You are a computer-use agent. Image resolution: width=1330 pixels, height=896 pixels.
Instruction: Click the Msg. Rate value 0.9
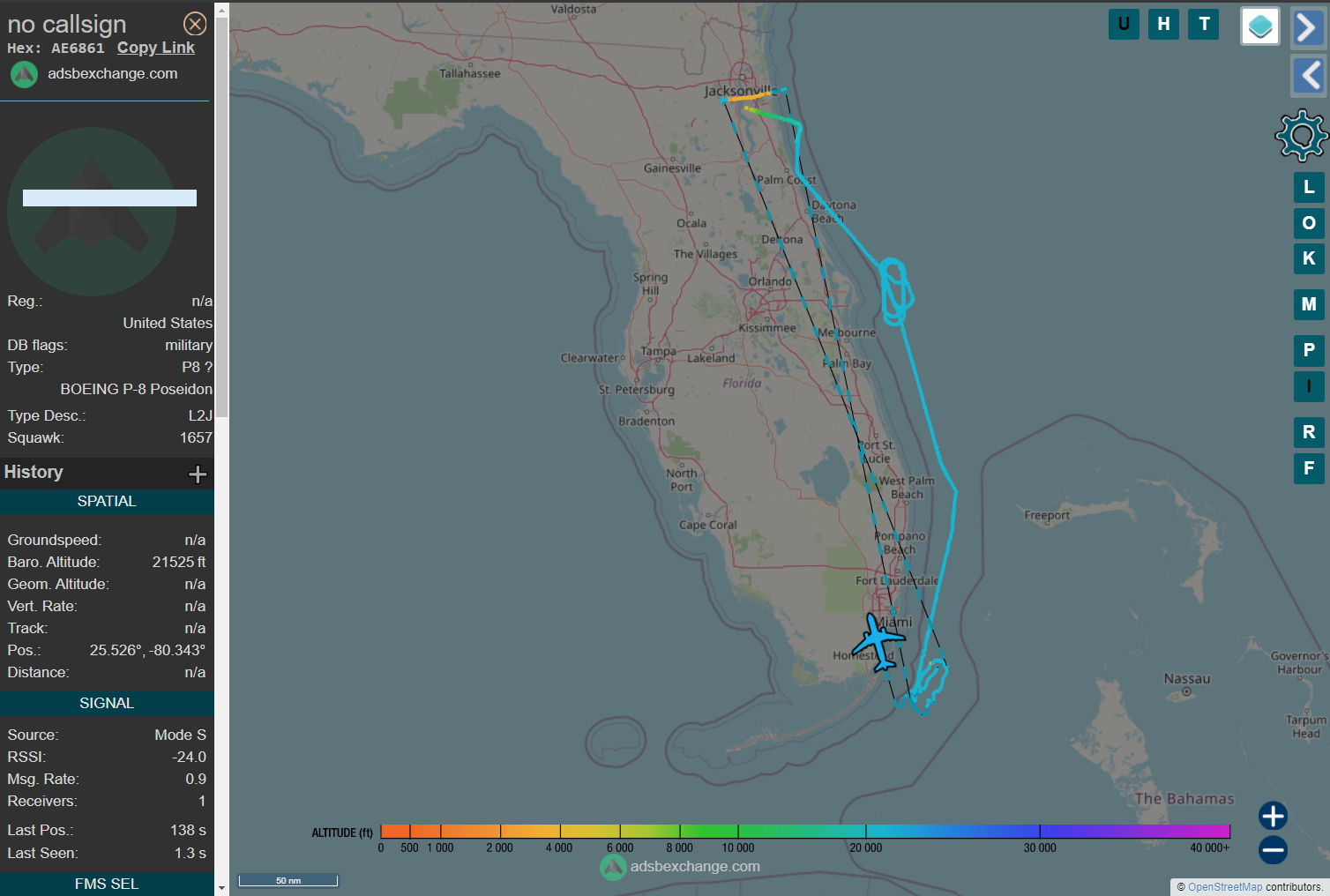[196, 780]
